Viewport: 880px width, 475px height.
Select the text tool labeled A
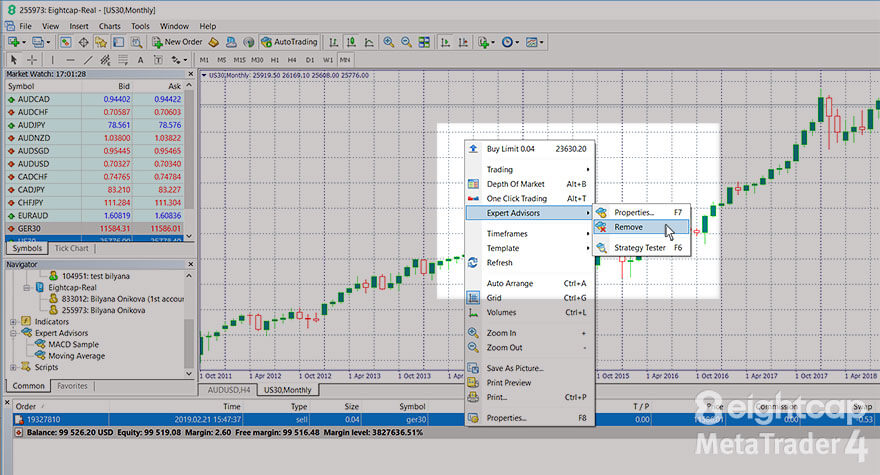click(x=140, y=60)
